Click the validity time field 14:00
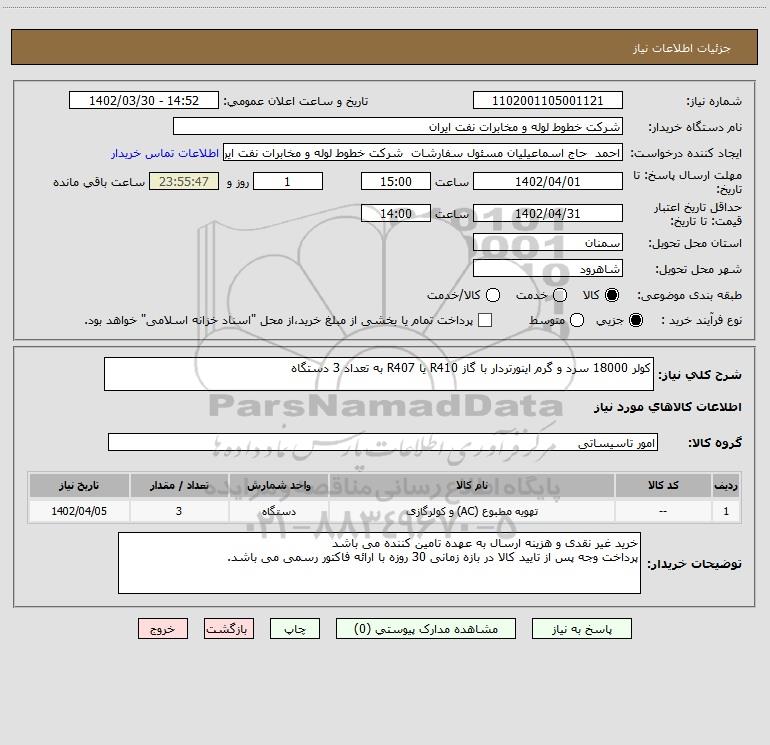Screen dimensions: 770x745 [396, 214]
